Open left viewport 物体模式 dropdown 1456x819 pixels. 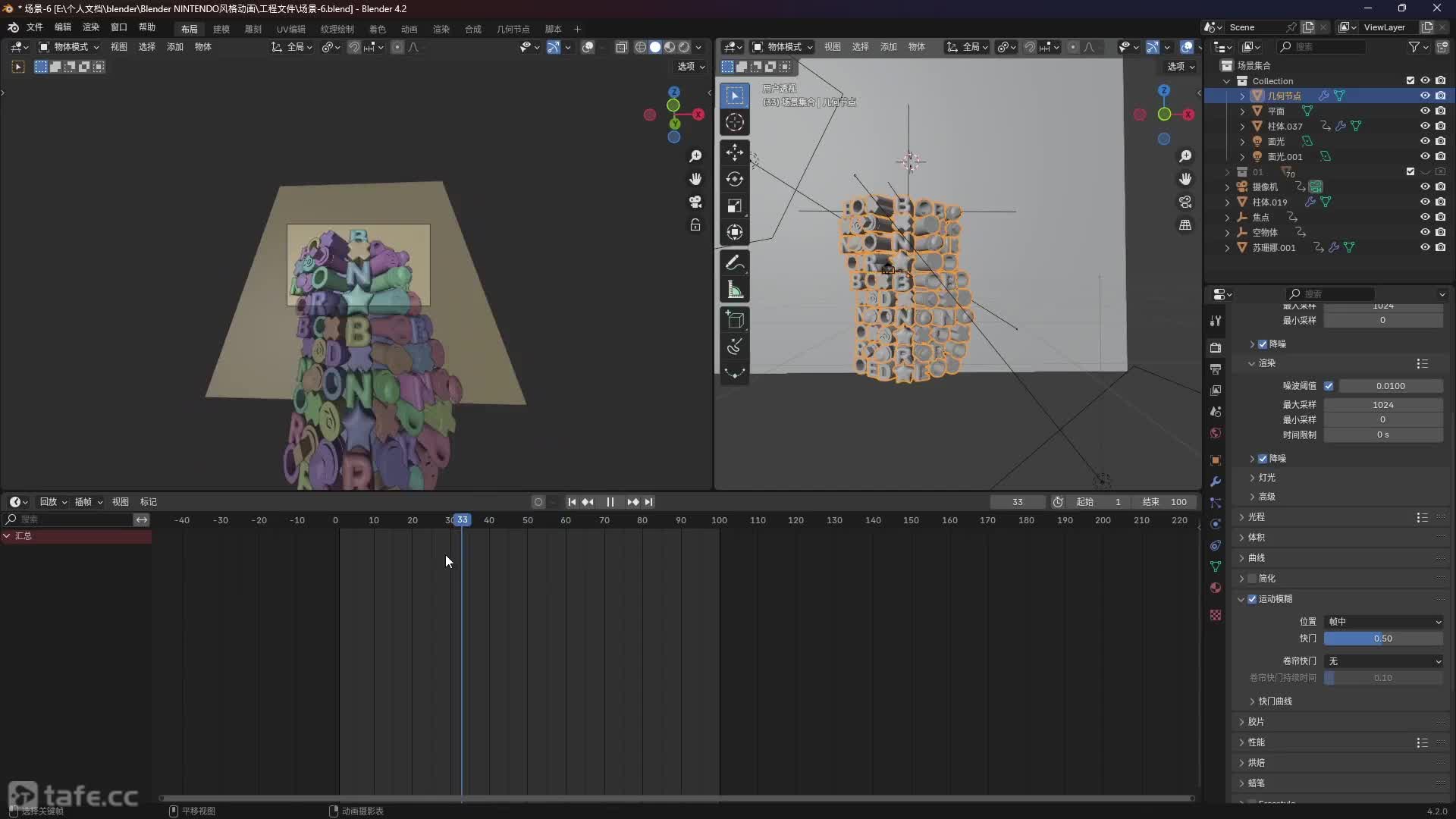(x=69, y=47)
